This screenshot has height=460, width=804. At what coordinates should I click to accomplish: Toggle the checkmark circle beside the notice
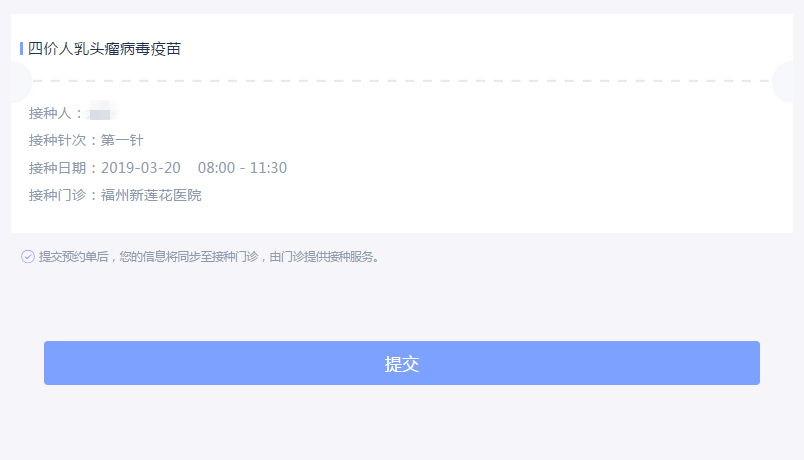click(x=28, y=257)
